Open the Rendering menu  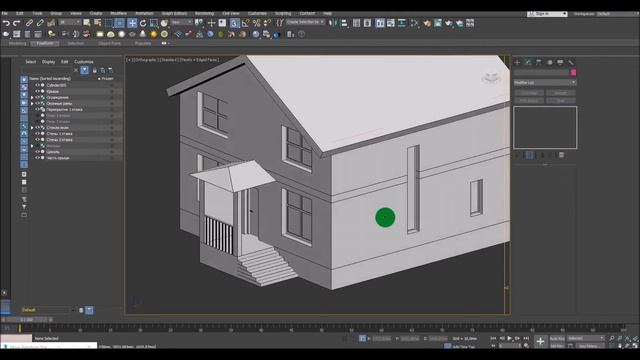tap(204, 13)
